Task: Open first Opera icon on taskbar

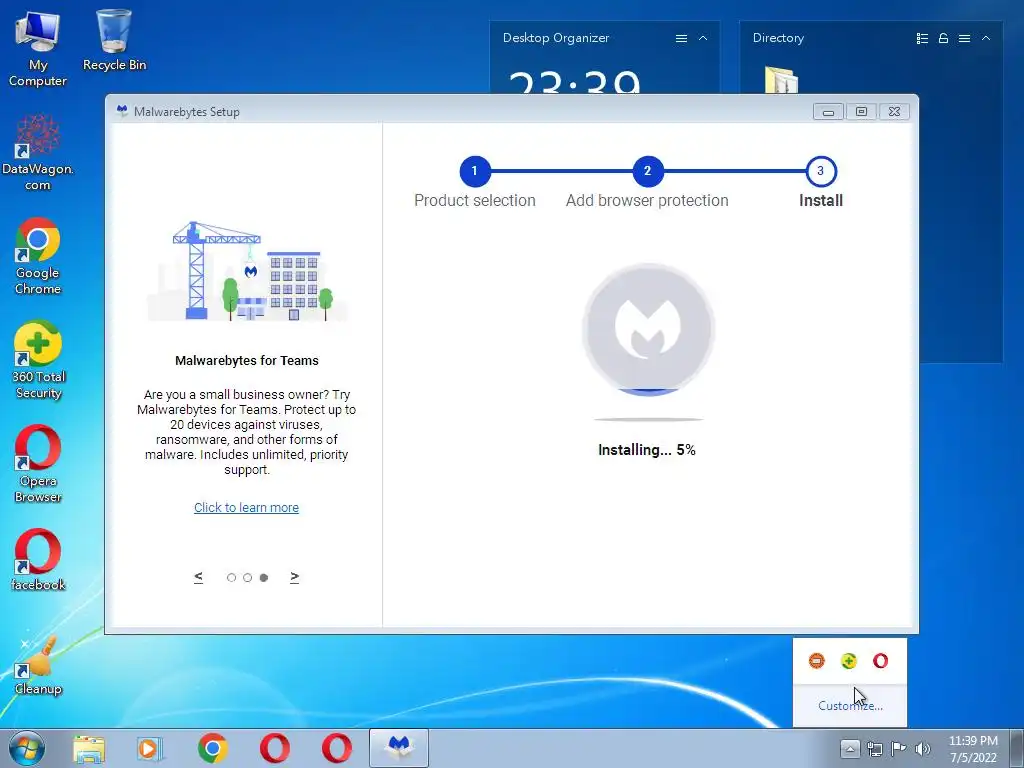Action: [x=275, y=748]
